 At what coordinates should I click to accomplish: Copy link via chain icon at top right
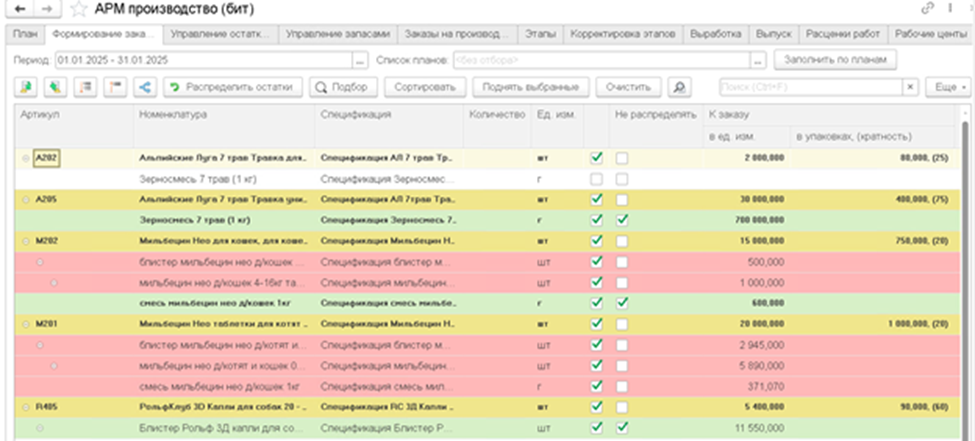(927, 9)
